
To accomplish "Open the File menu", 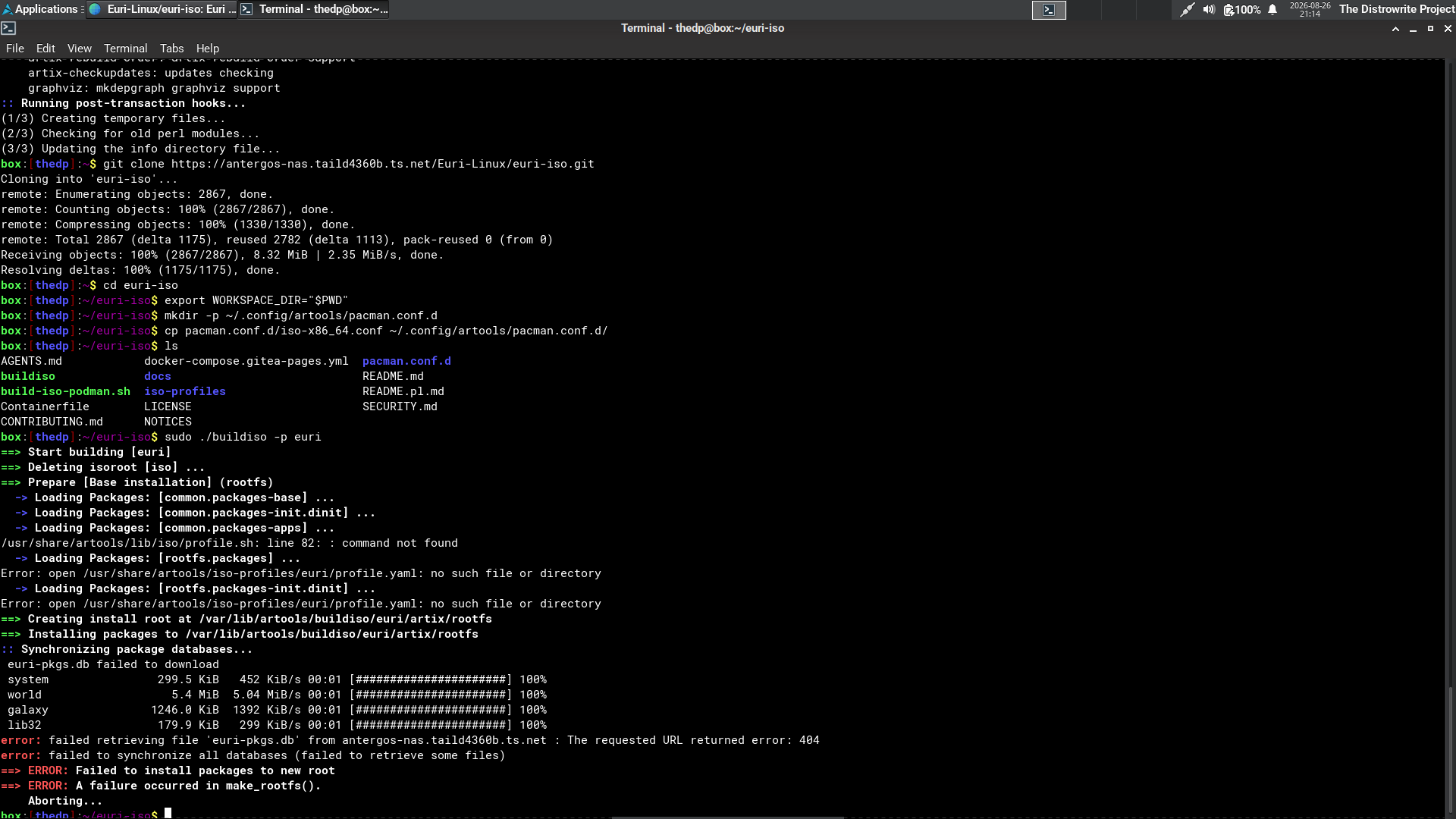I will (15, 49).
